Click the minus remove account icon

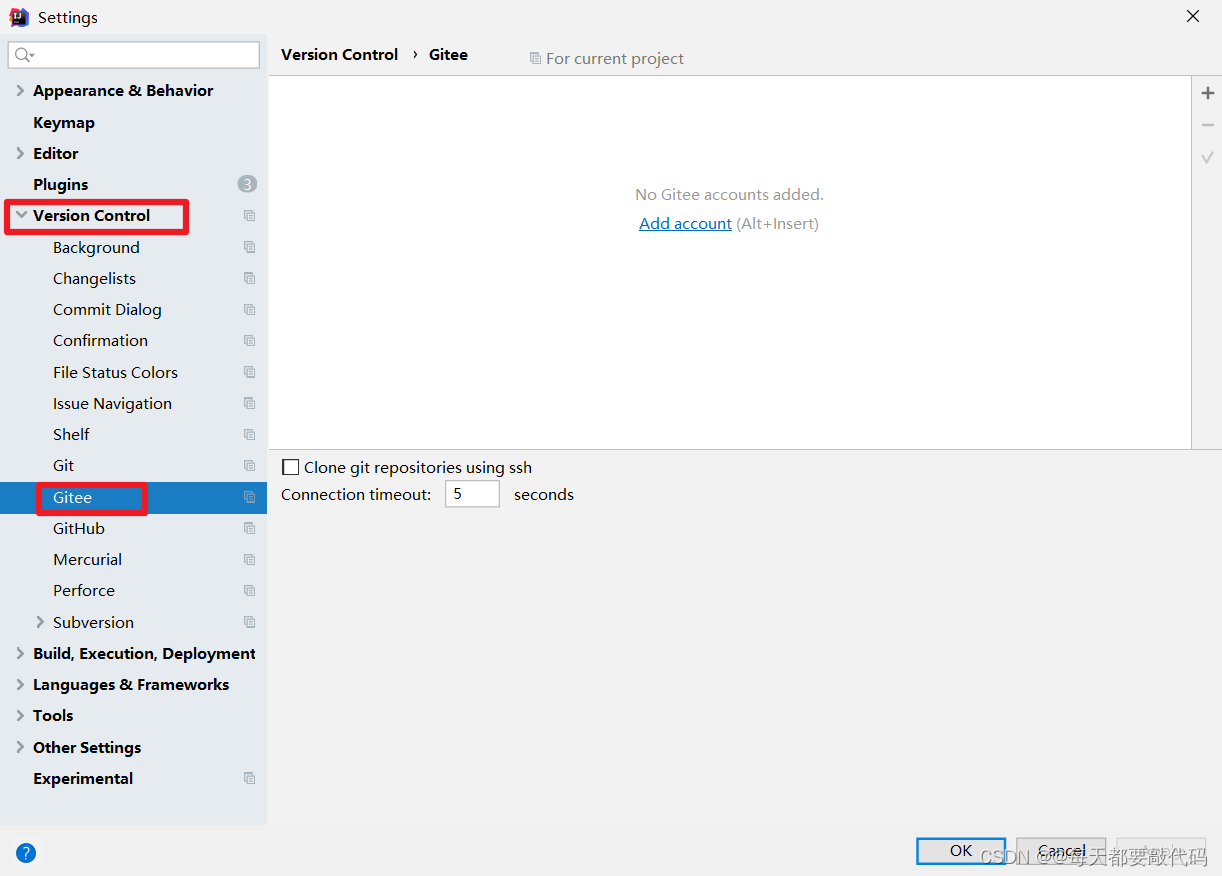point(1207,125)
